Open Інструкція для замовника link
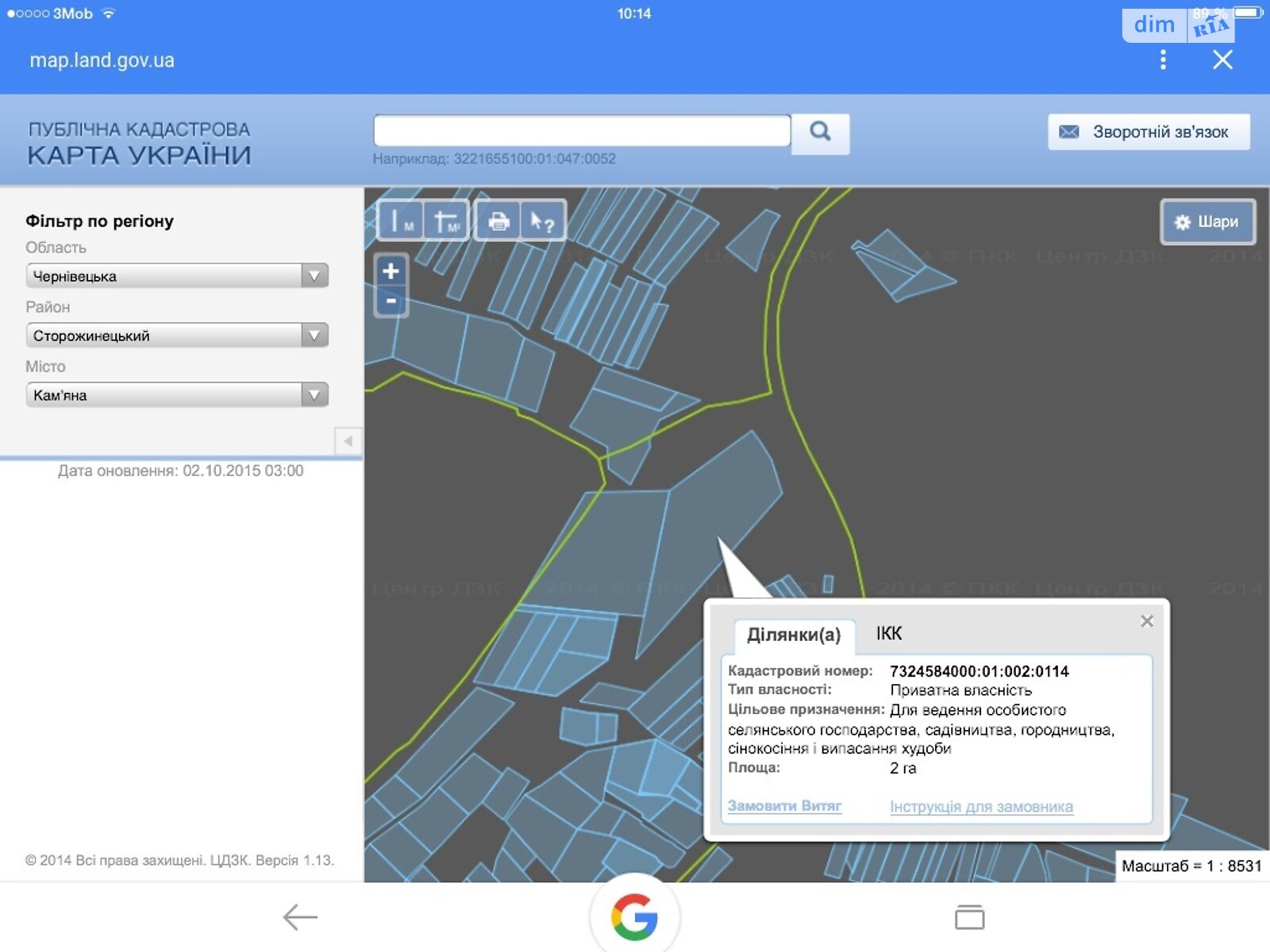The image size is (1270, 952). coord(981,807)
